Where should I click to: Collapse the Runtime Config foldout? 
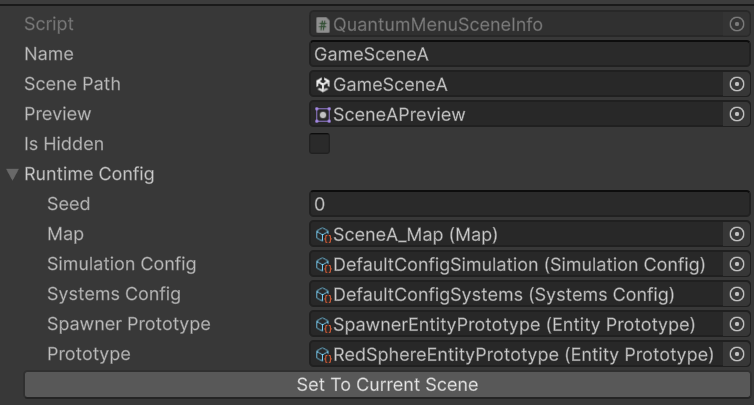click(13, 174)
